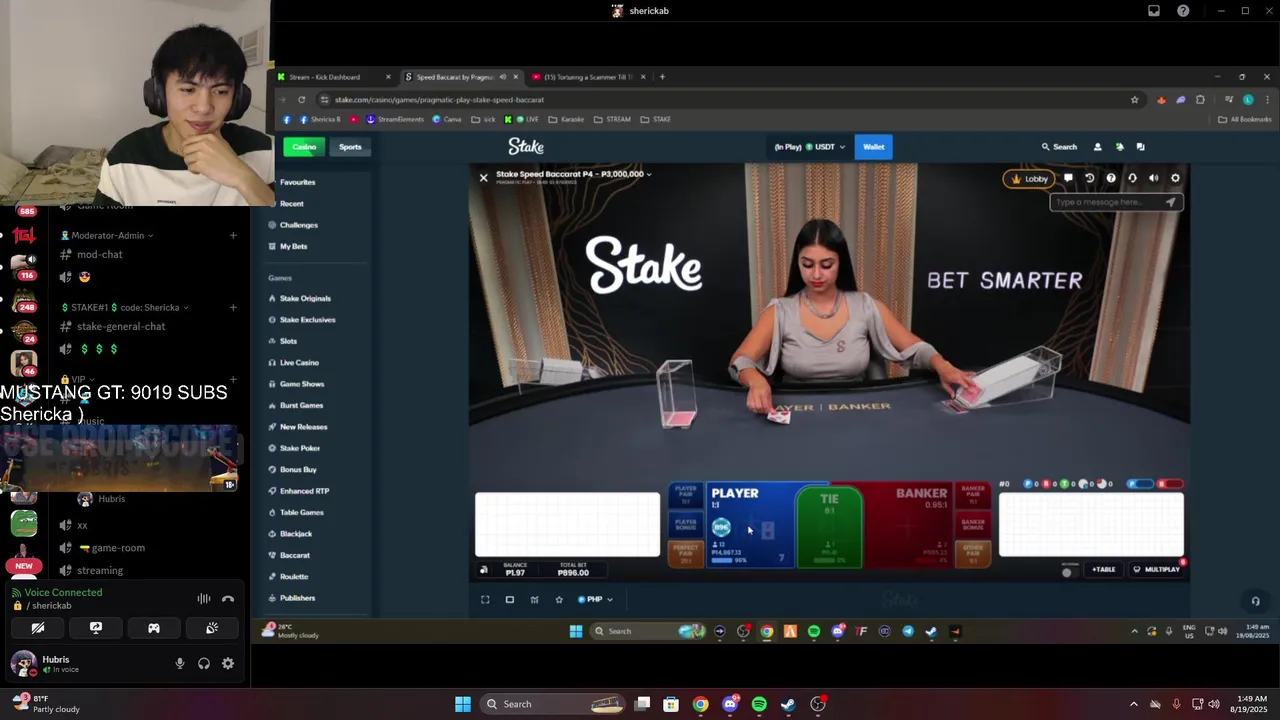The width and height of the screenshot is (1280, 720).
Task: Place bet on TIE area
Action: pyautogui.click(x=829, y=526)
